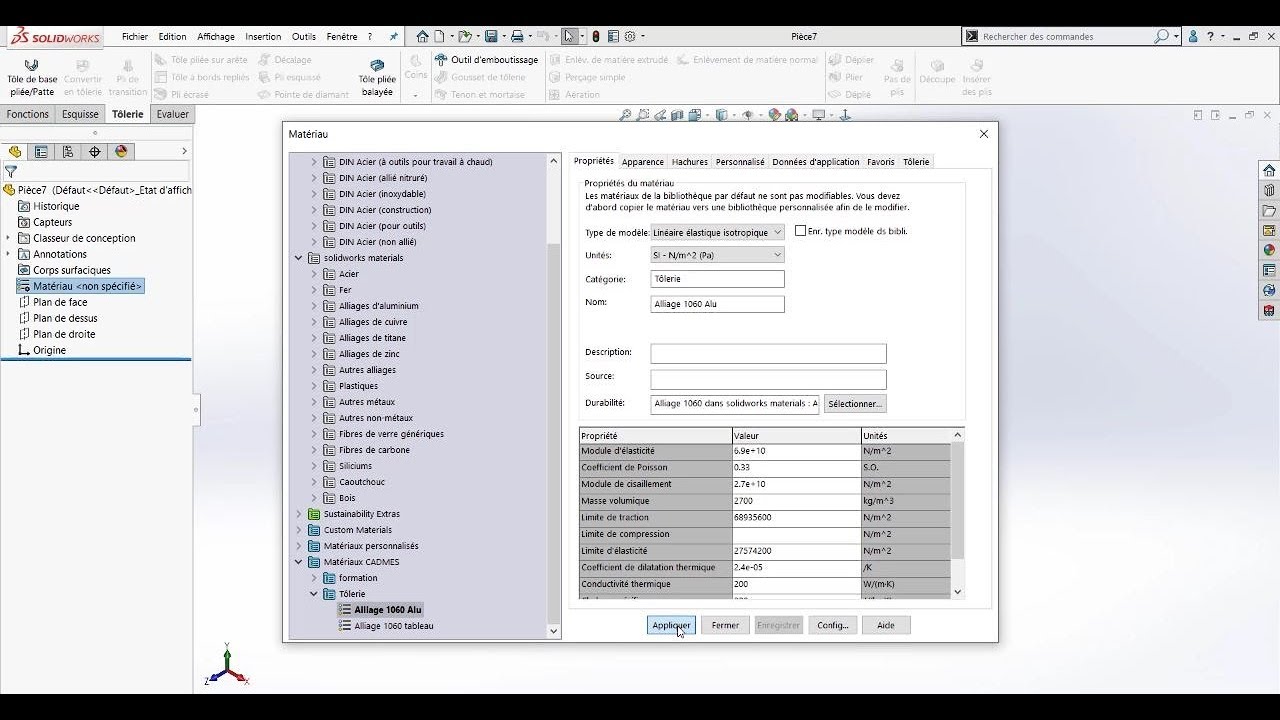Open the FeatureManager design tree tab
This screenshot has width=1280, height=720.
[15, 152]
